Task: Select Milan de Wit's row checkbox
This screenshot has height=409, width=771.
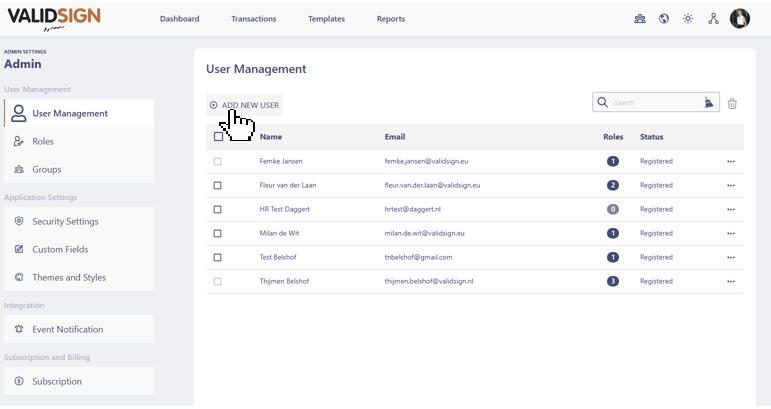Action: [x=218, y=233]
